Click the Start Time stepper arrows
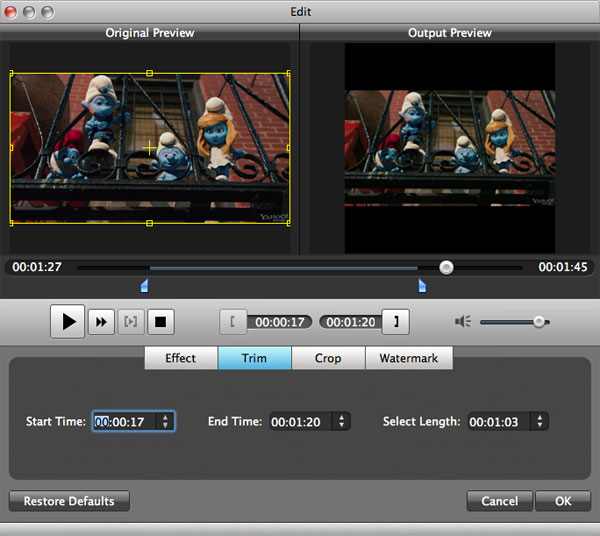This screenshot has height=536, width=600. (x=165, y=422)
